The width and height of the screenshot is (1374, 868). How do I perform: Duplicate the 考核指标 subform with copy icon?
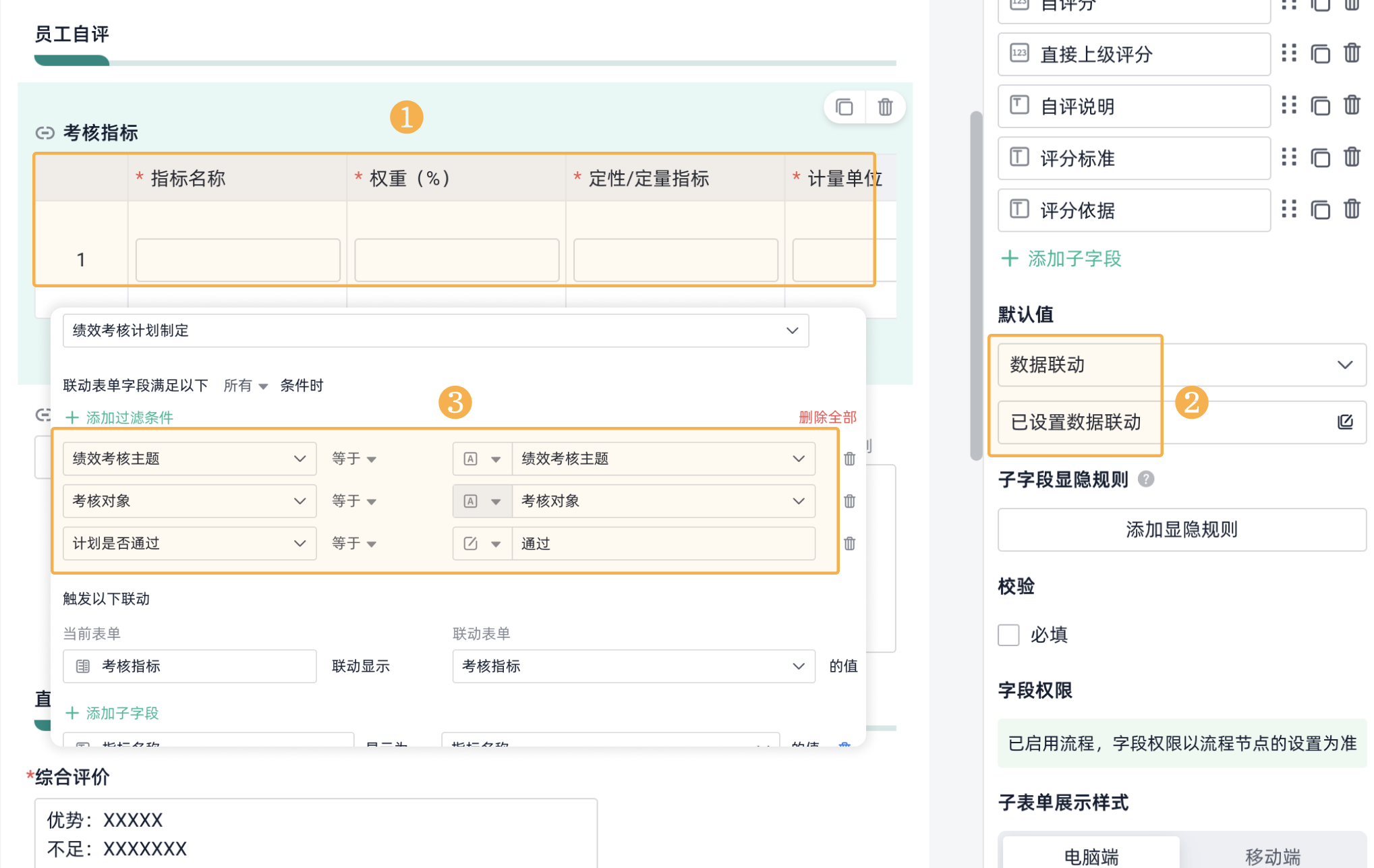point(844,107)
